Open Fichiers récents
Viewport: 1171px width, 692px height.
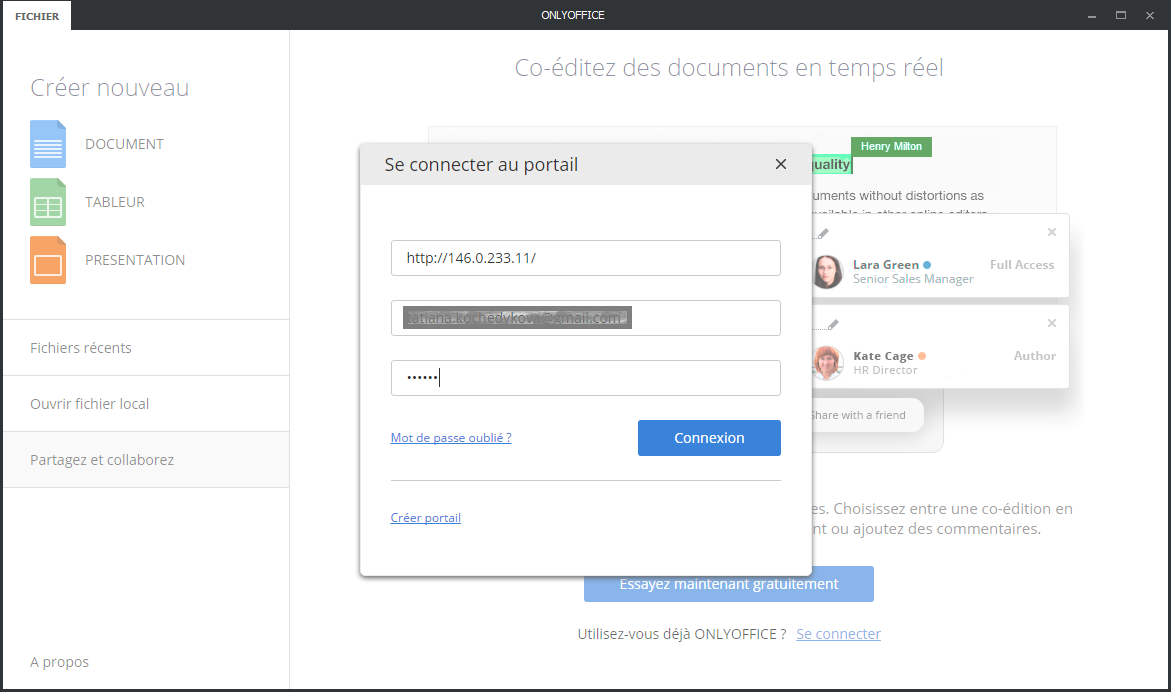click(x=80, y=347)
